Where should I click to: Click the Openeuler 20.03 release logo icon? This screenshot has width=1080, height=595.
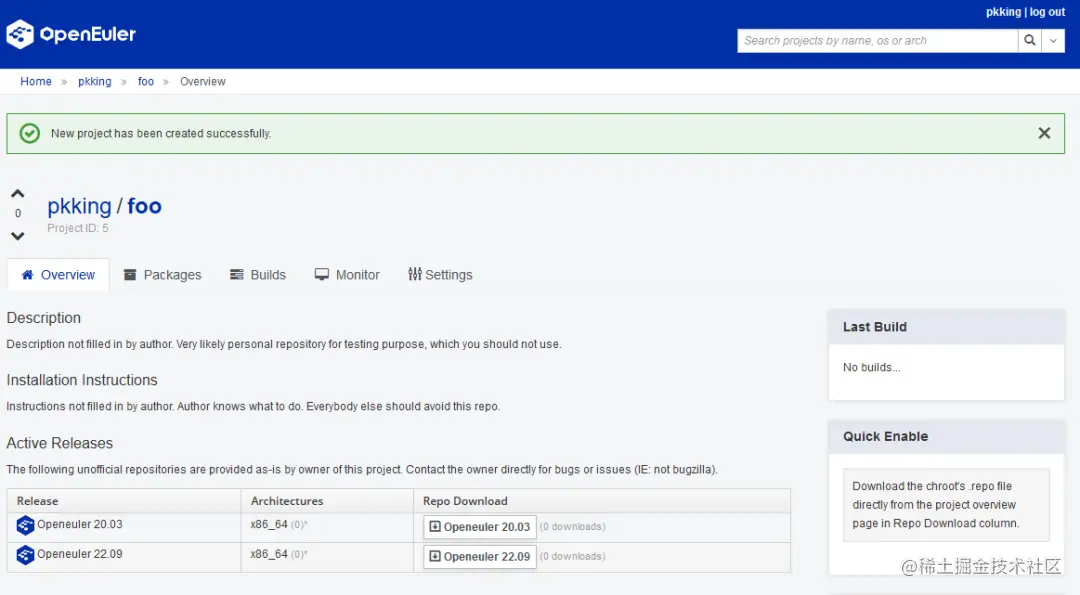(25, 525)
